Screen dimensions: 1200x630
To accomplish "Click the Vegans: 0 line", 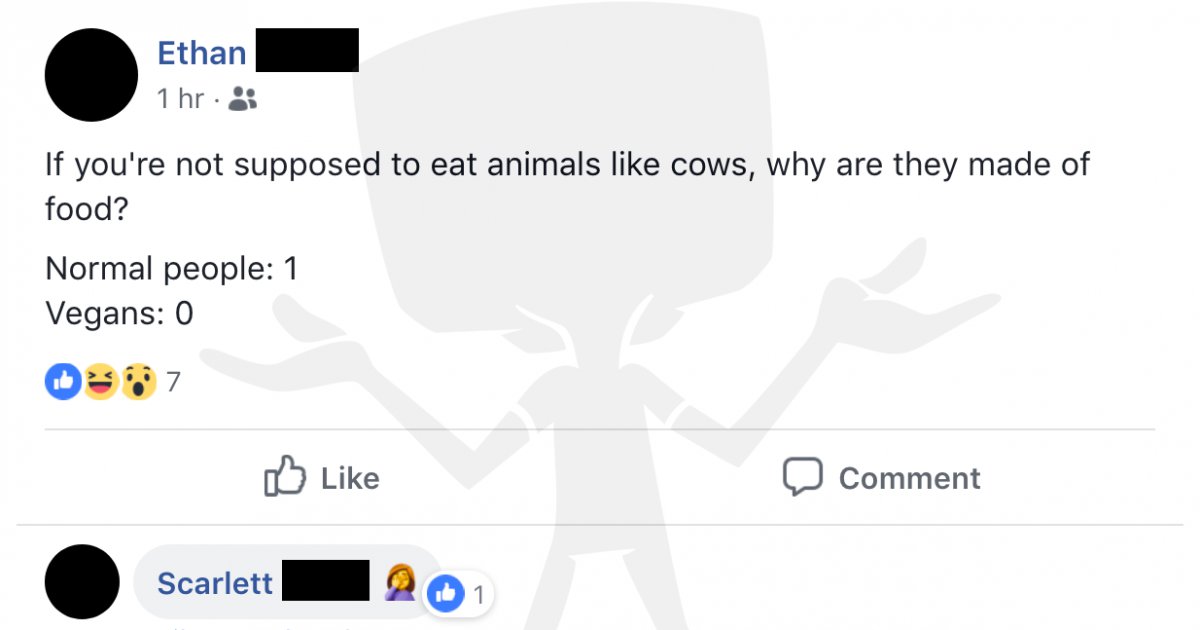I will coord(119,314).
